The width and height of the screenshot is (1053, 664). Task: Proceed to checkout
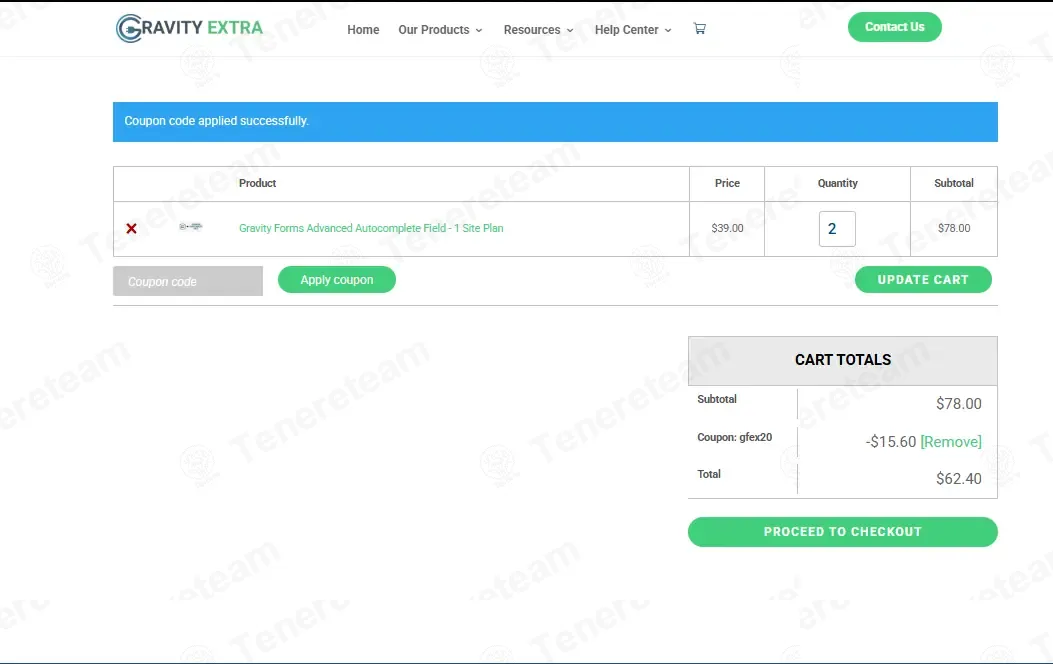click(842, 532)
